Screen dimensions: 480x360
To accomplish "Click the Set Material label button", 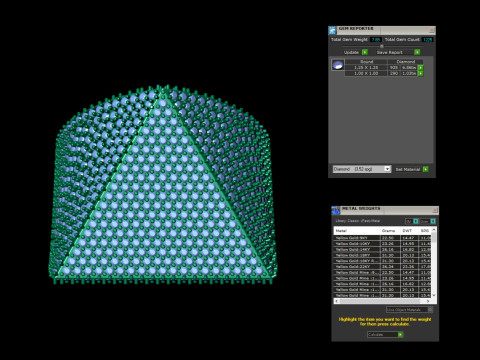I will [408, 169].
